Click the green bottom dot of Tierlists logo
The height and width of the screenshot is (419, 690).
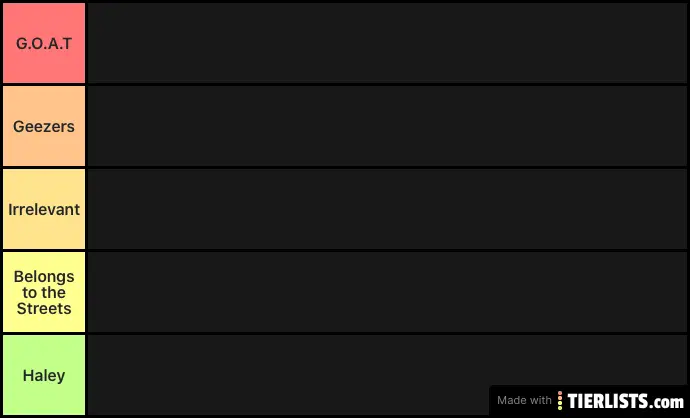tap(560, 408)
